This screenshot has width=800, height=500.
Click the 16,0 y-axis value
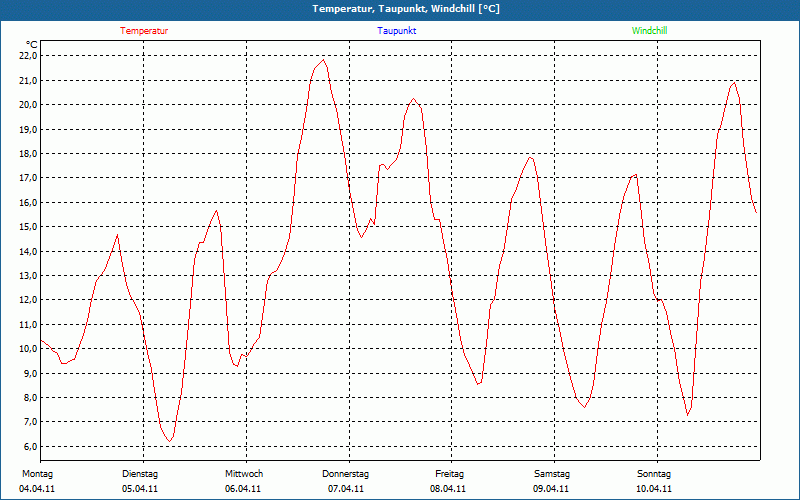pos(28,203)
